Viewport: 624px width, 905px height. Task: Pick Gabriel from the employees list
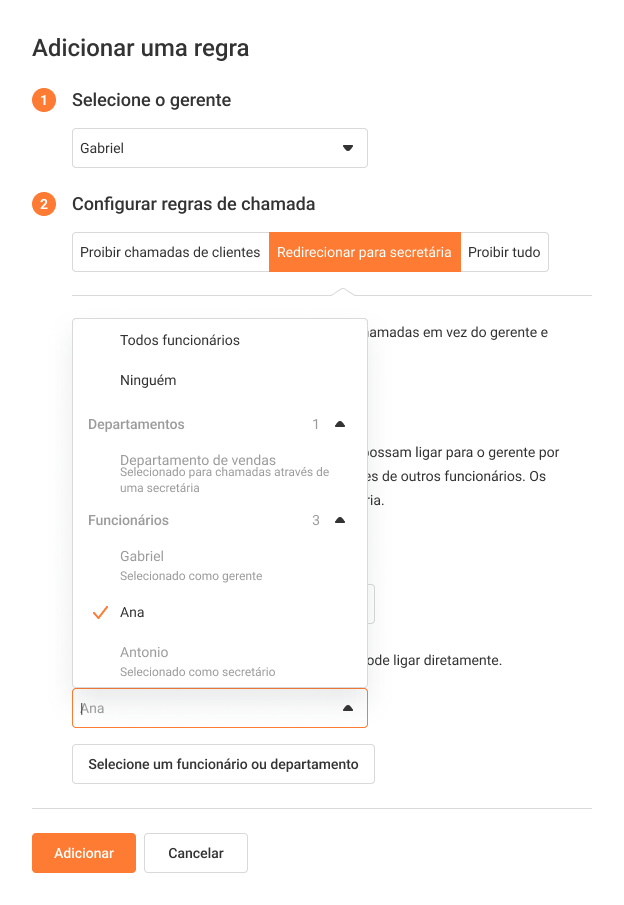(142, 556)
